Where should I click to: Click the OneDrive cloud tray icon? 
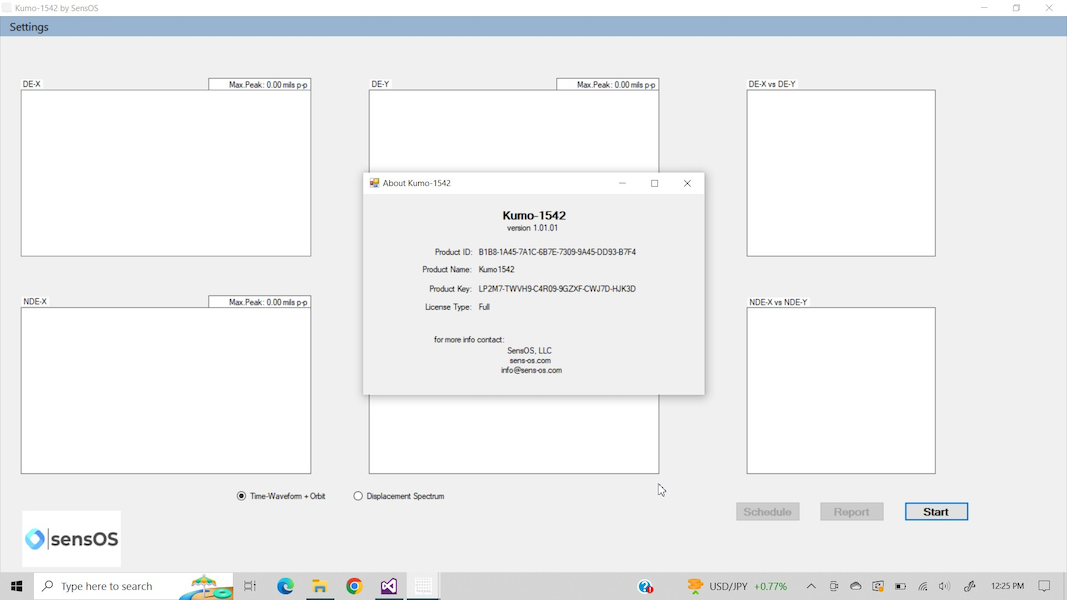[x=856, y=586]
